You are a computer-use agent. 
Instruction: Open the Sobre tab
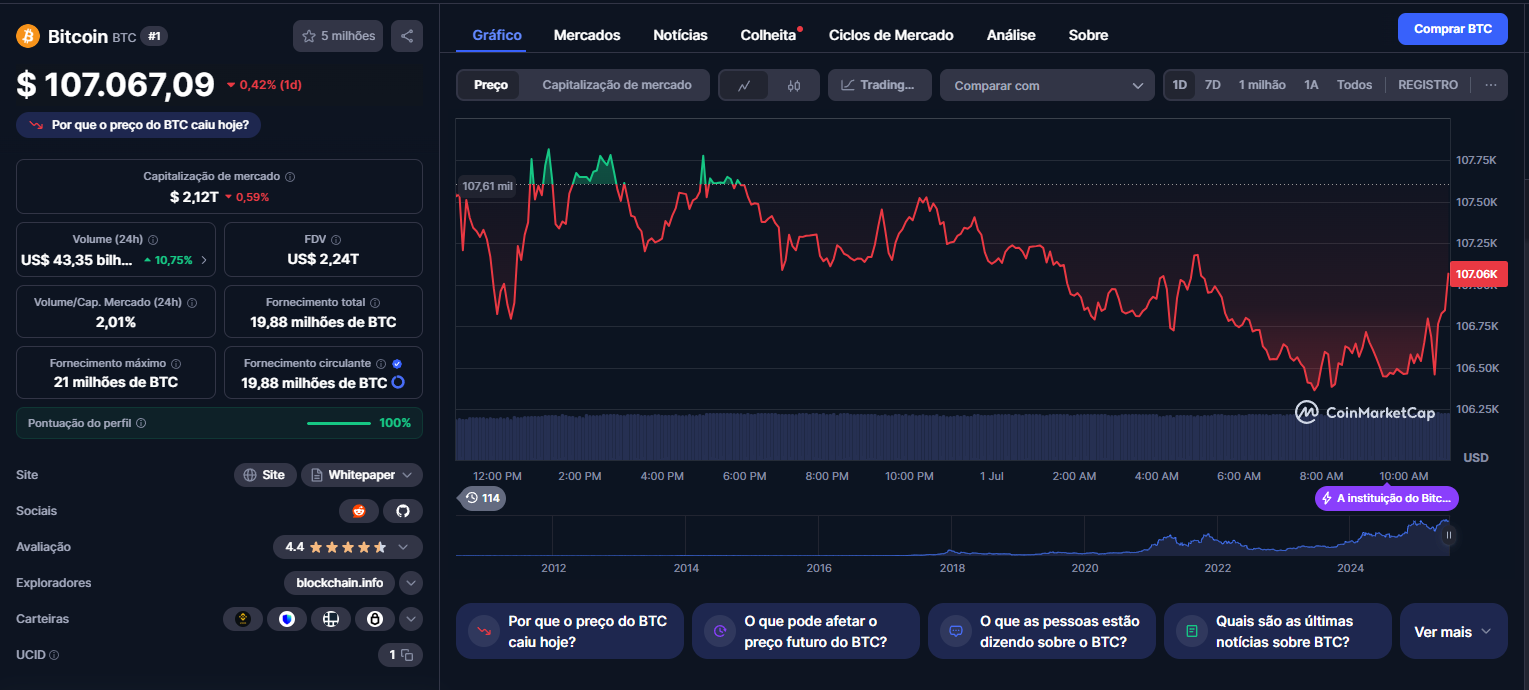1088,35
